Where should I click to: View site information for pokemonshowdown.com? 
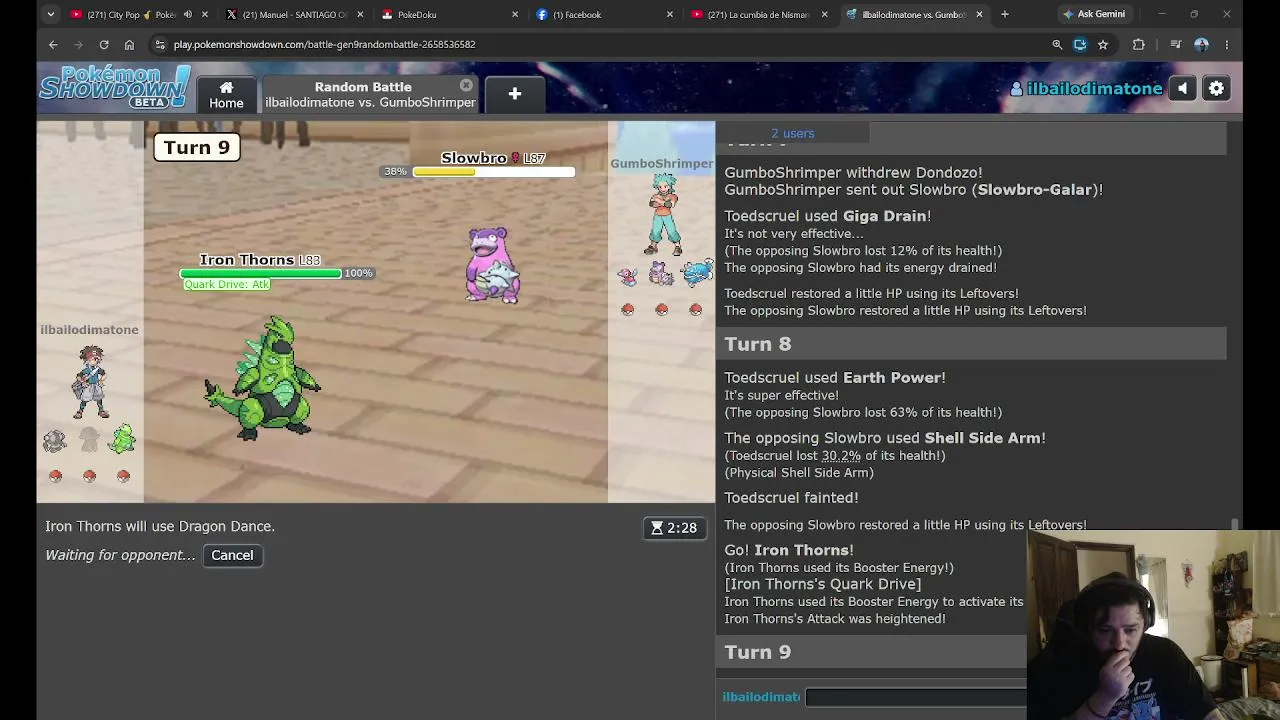pyautogui.click(x=160, y=44)
